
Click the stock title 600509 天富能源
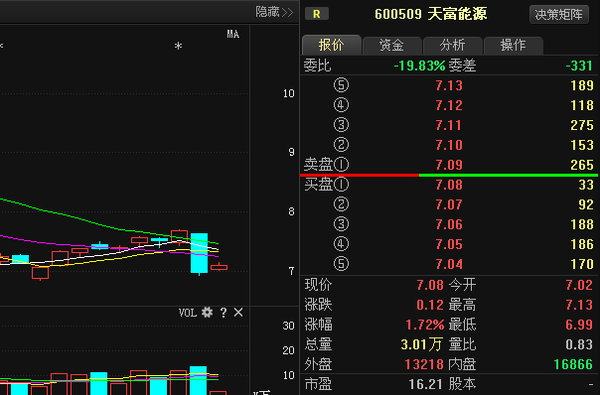click(x=430, y=14)
